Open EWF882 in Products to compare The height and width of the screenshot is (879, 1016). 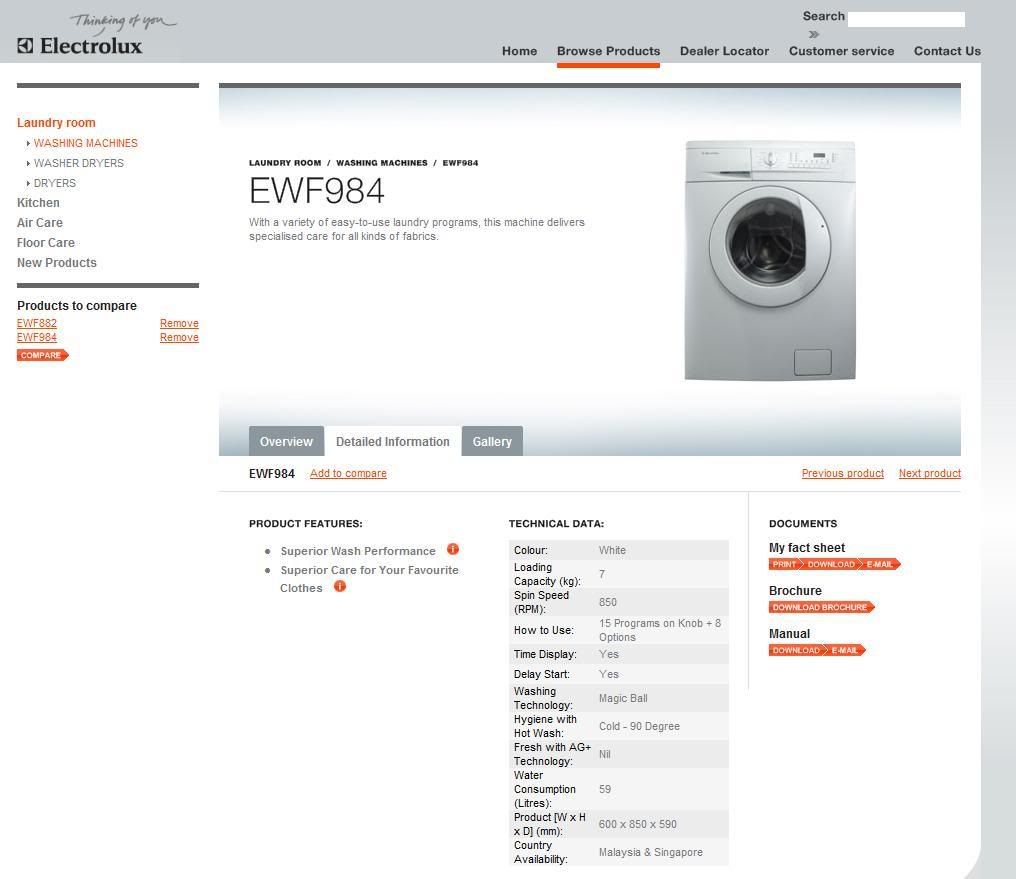37,323
